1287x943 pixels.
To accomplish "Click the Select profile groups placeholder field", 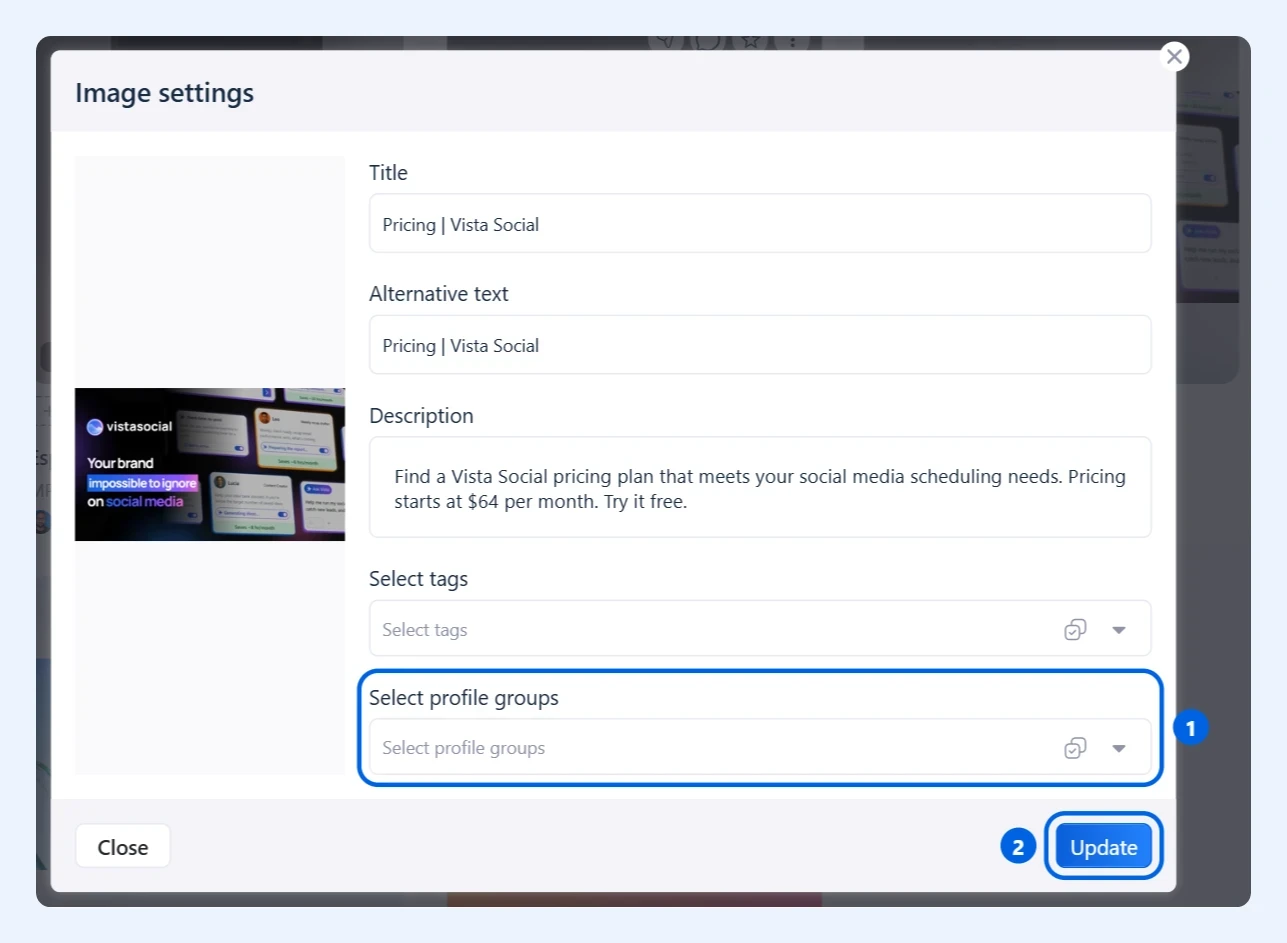I will tap(760, 747).
